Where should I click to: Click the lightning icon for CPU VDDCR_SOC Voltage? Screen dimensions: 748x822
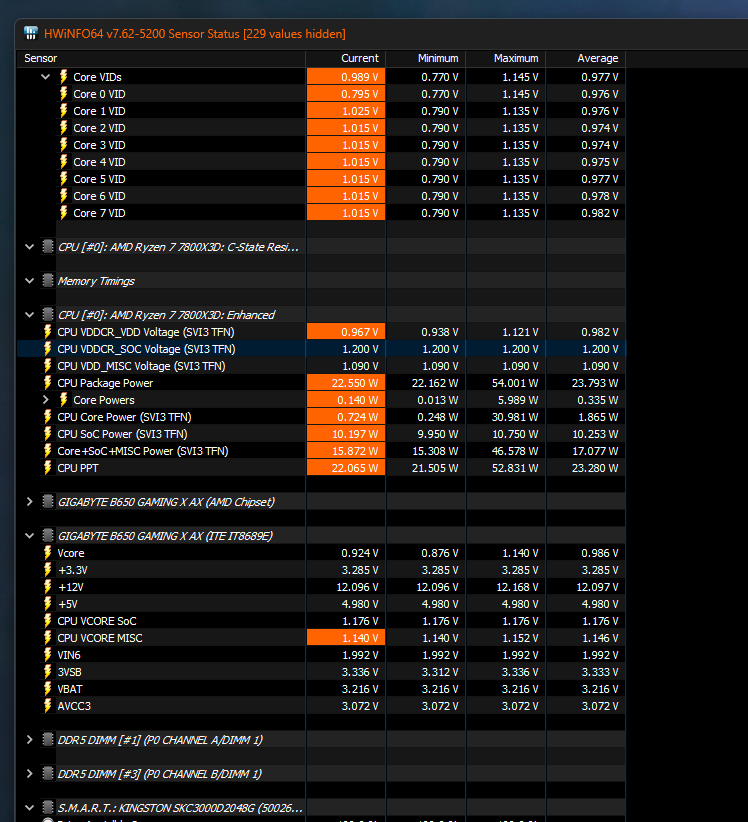click(48, 349)
